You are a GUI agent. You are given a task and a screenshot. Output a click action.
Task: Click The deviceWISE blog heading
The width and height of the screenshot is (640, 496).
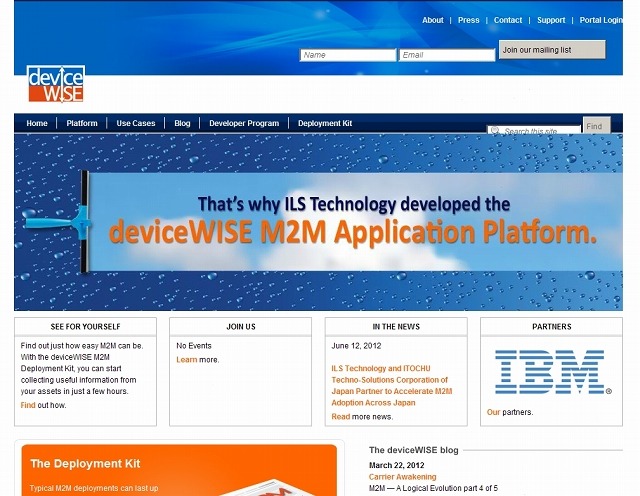pos(413,450)
